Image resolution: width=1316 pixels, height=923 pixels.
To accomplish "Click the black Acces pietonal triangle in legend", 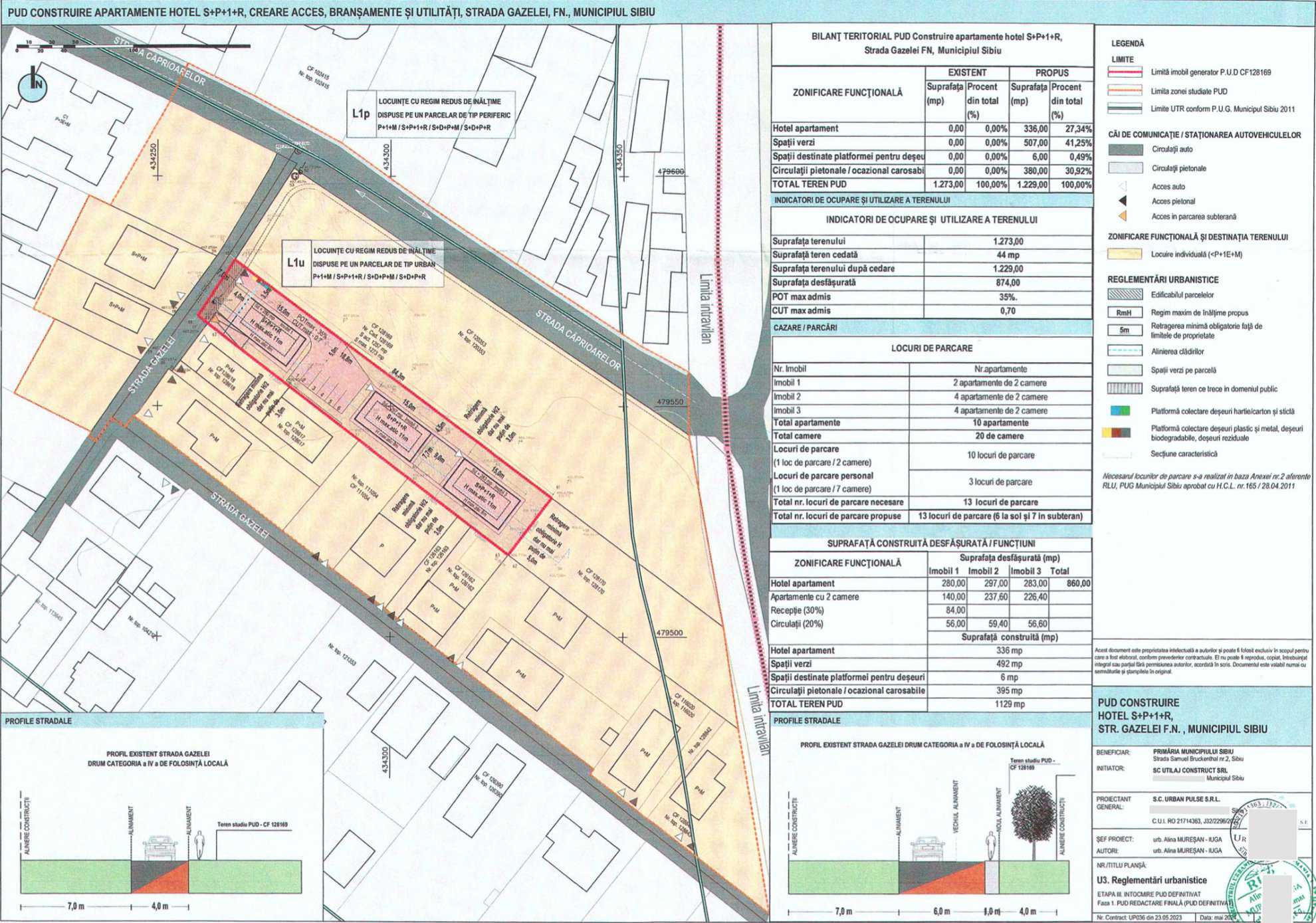I will [1123, 201].
